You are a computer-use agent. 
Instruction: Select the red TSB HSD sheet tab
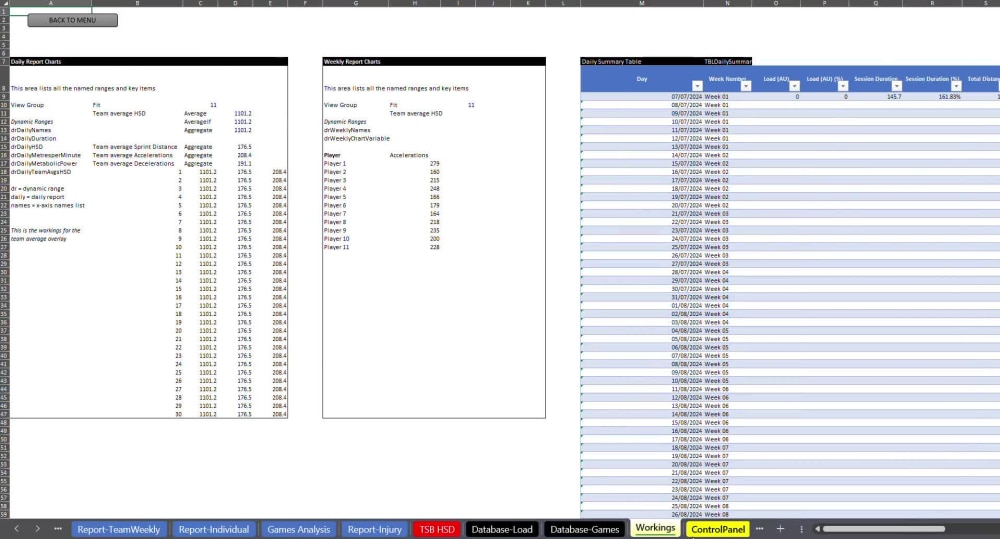[x=437, y=529]
